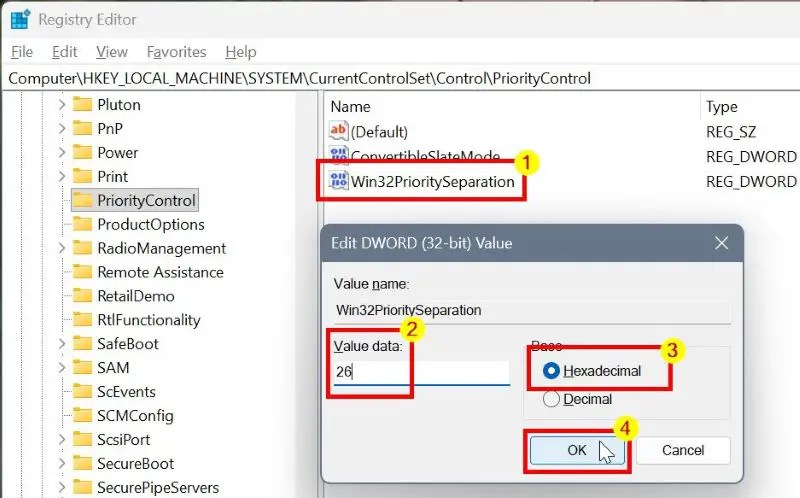Select the PriorityControl key label
The image size is (800, 498).
click(146, 201)
